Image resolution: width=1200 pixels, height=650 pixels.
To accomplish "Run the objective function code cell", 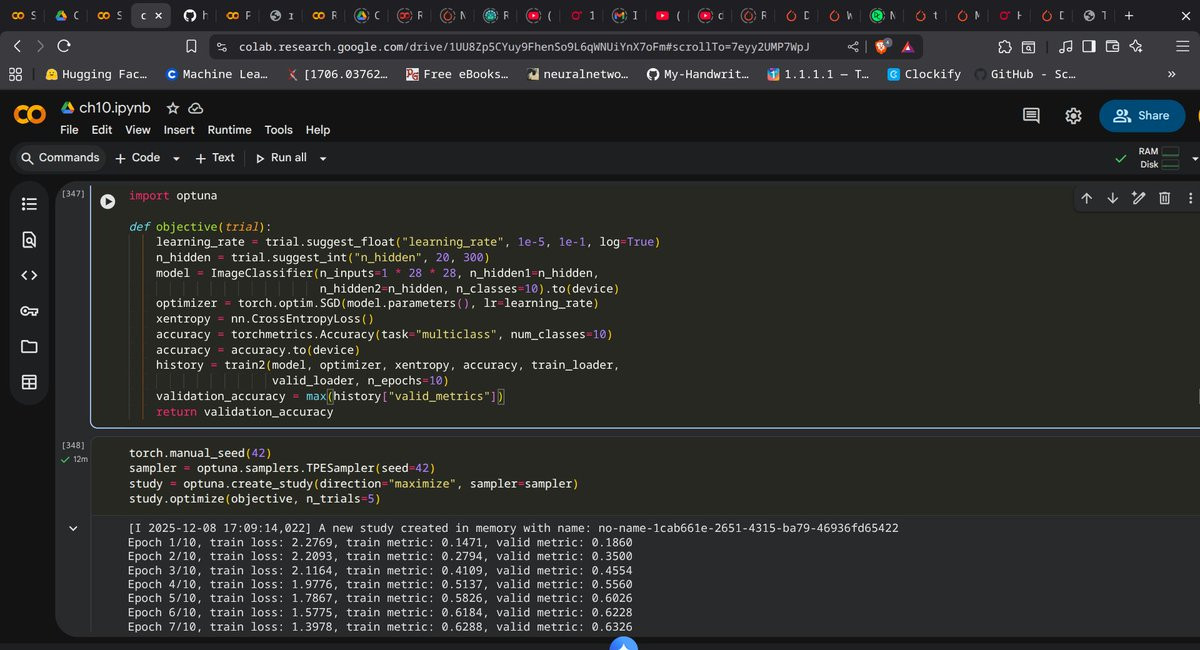I will (x=107, y=201).
